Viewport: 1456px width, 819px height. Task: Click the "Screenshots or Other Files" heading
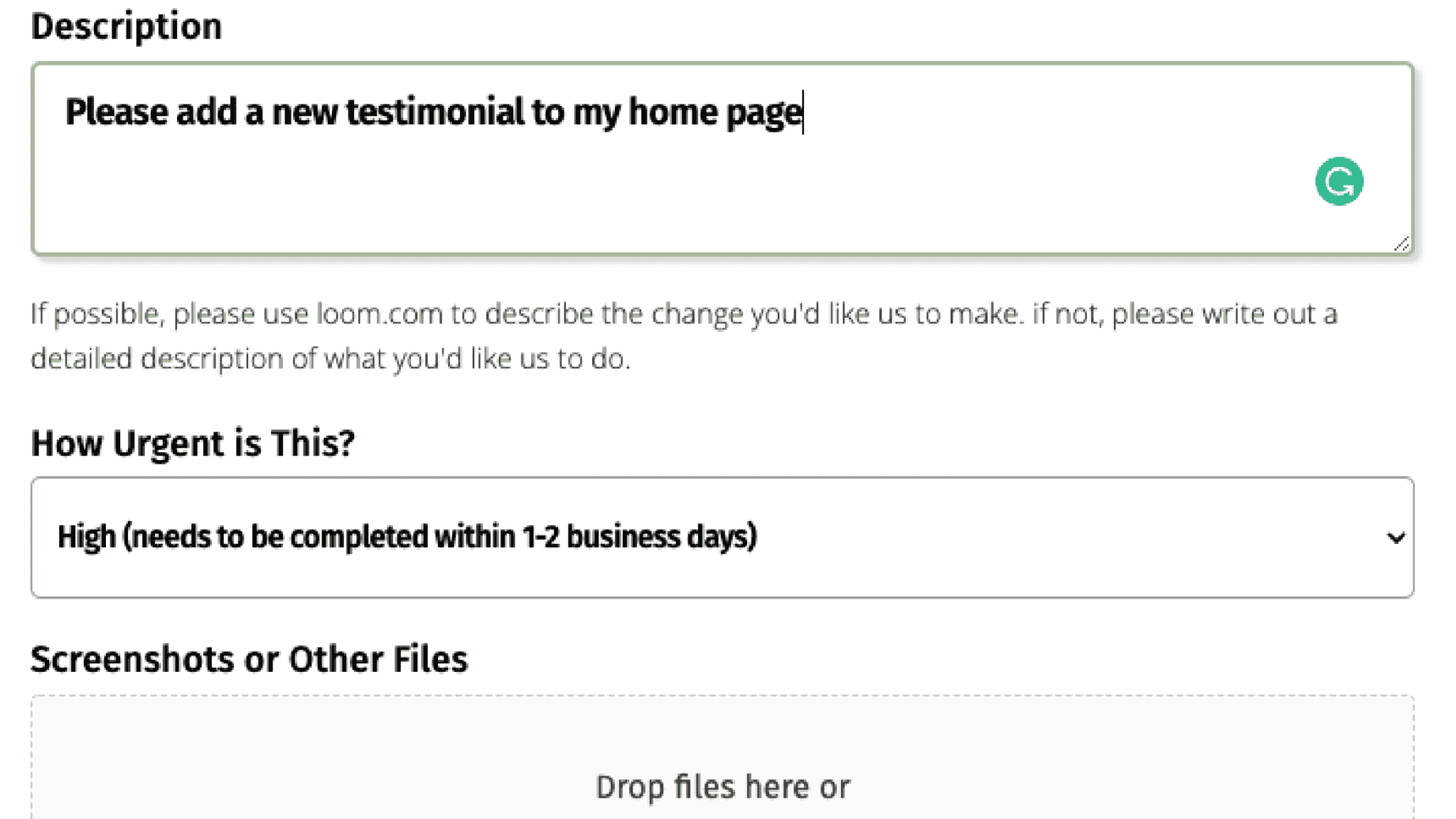(250, 659)
